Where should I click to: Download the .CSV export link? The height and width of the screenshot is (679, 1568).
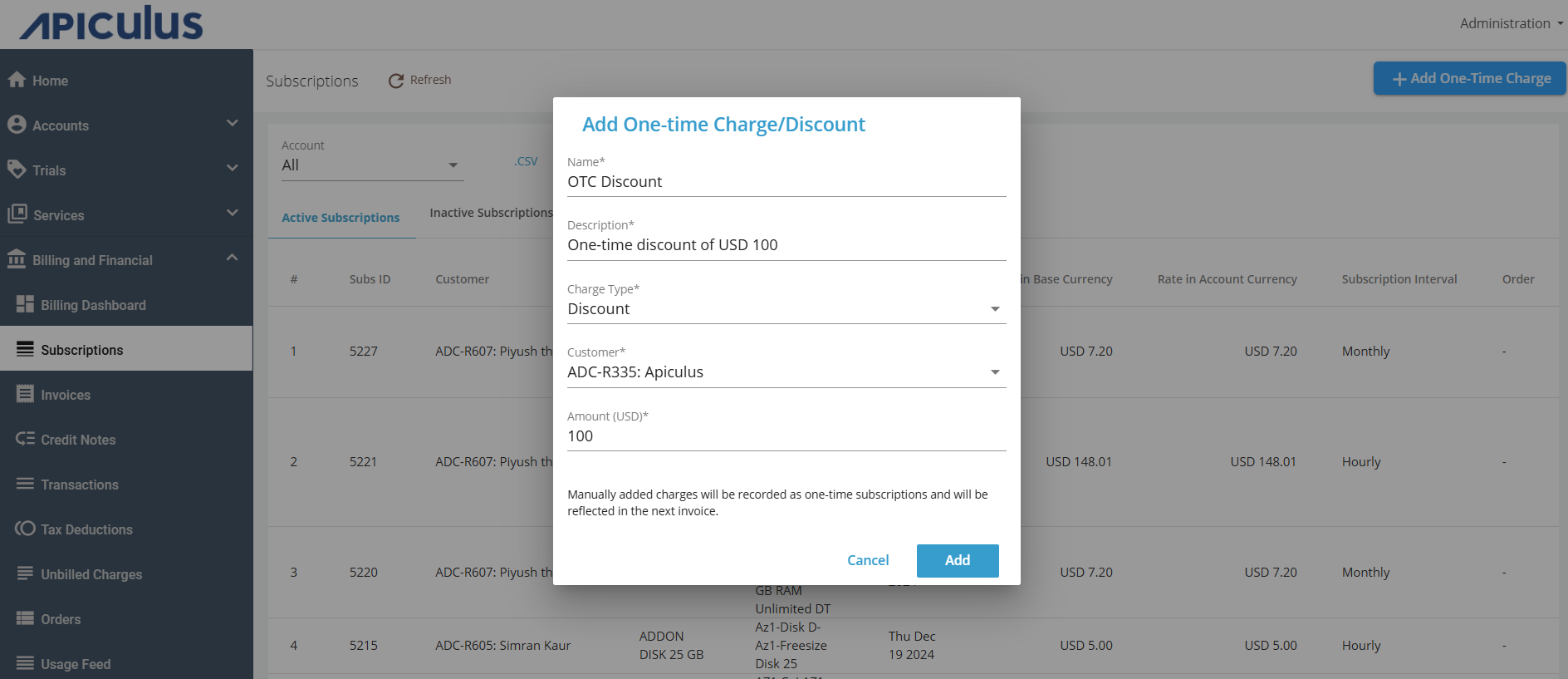tap(526, 161)
